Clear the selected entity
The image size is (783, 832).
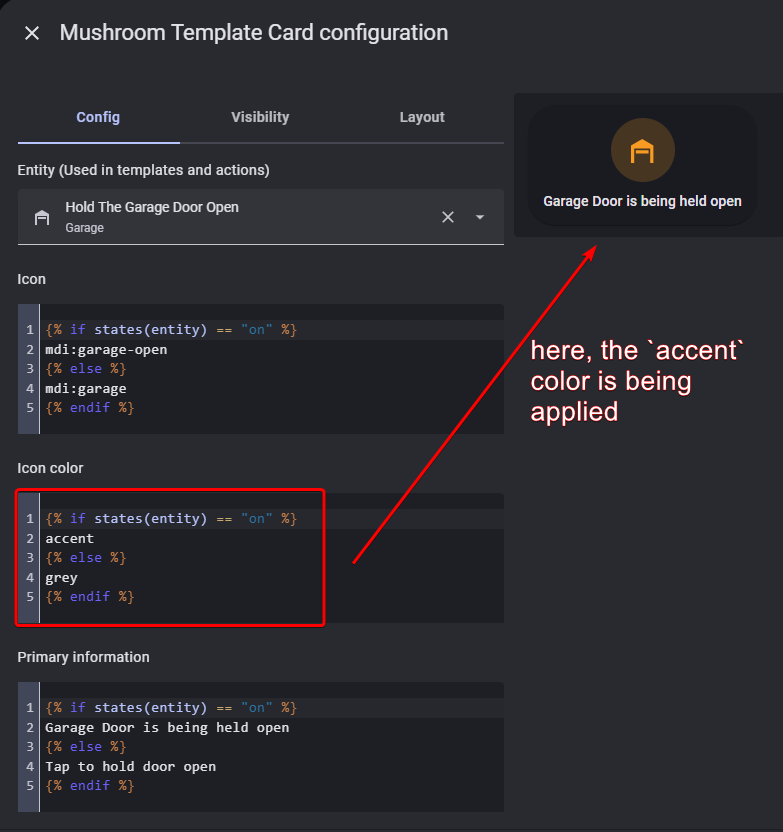(448, 217)
